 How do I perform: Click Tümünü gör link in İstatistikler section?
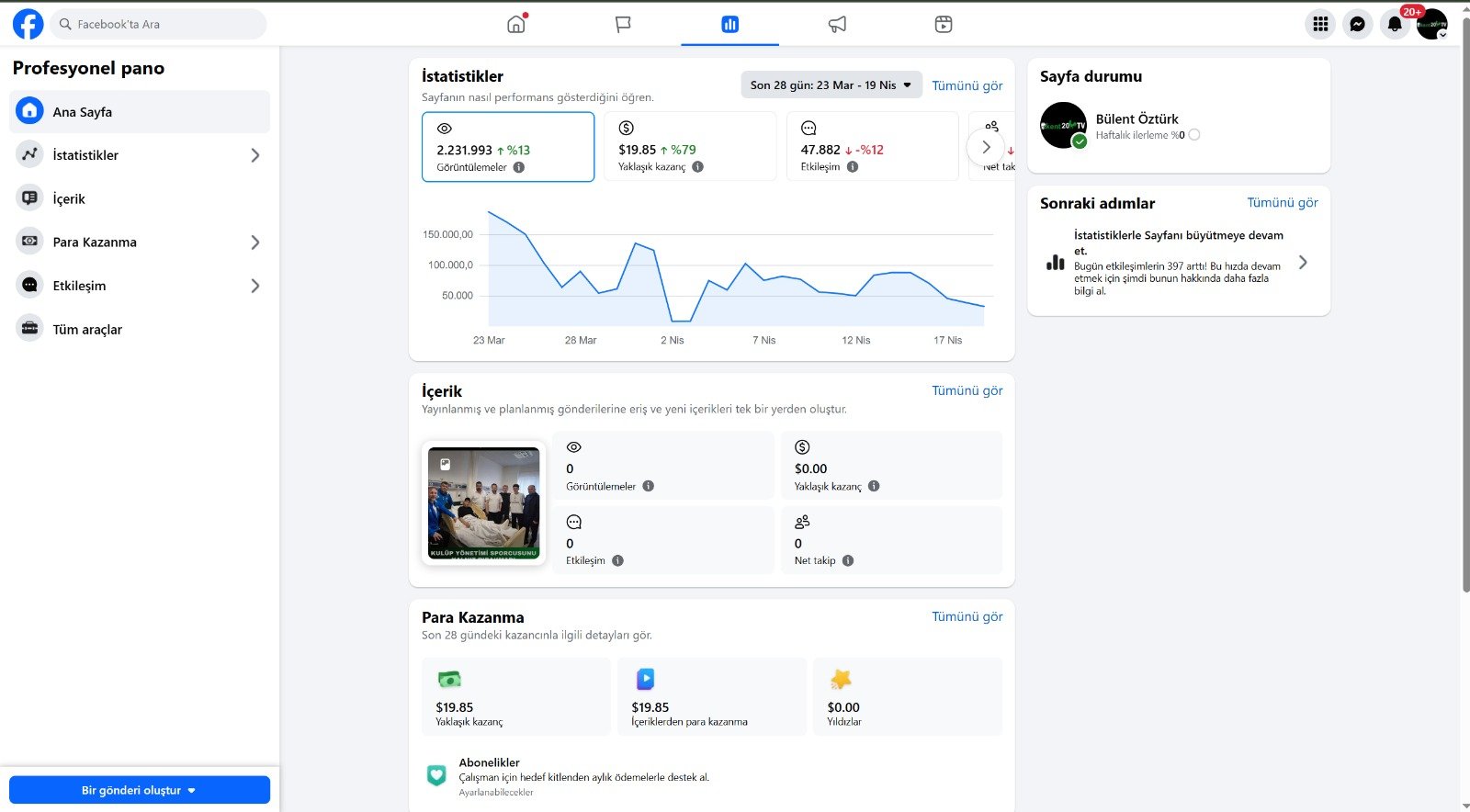tap(967, 85)
